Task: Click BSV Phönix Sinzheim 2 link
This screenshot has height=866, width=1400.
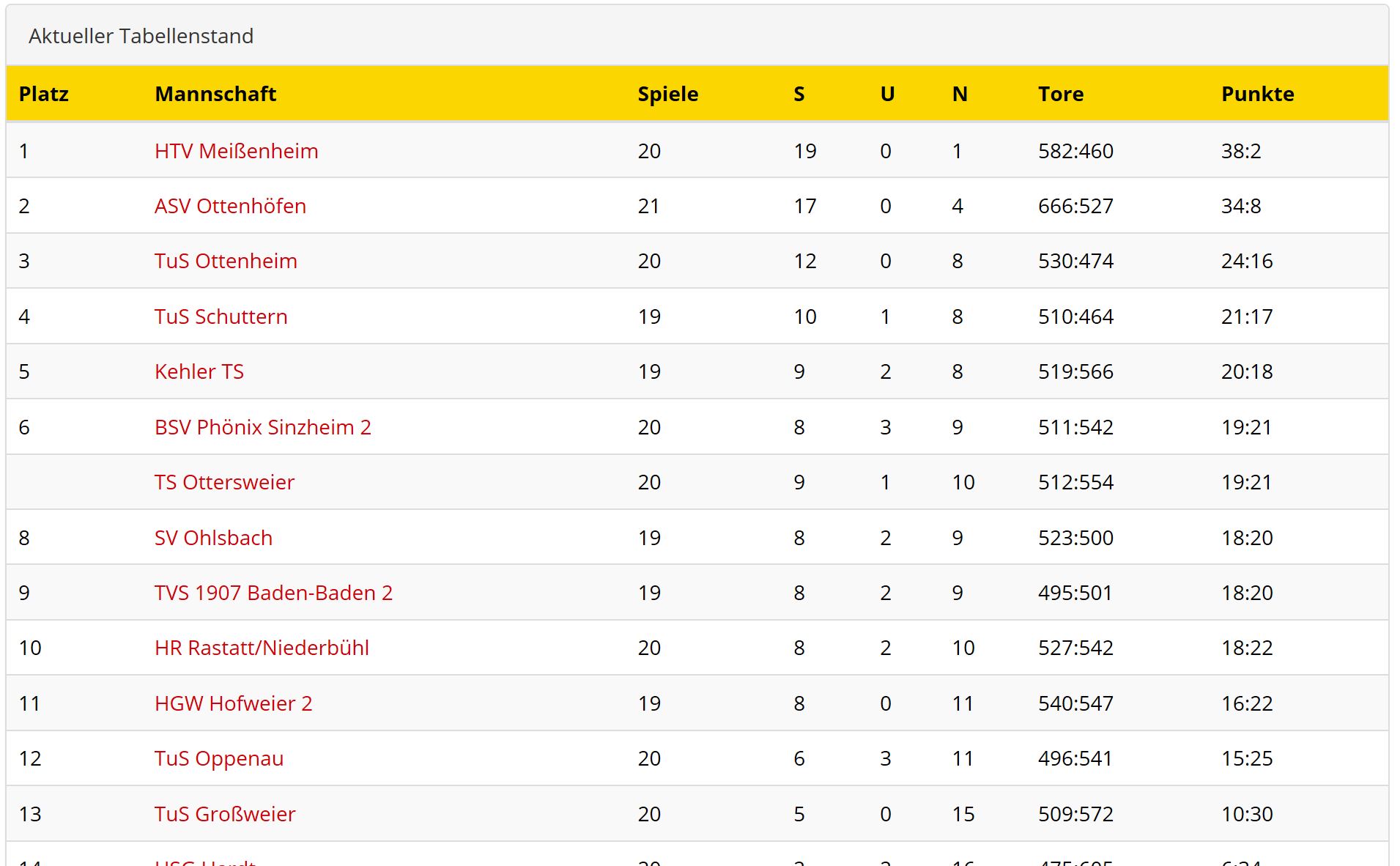Action: (x=262, y=427)
